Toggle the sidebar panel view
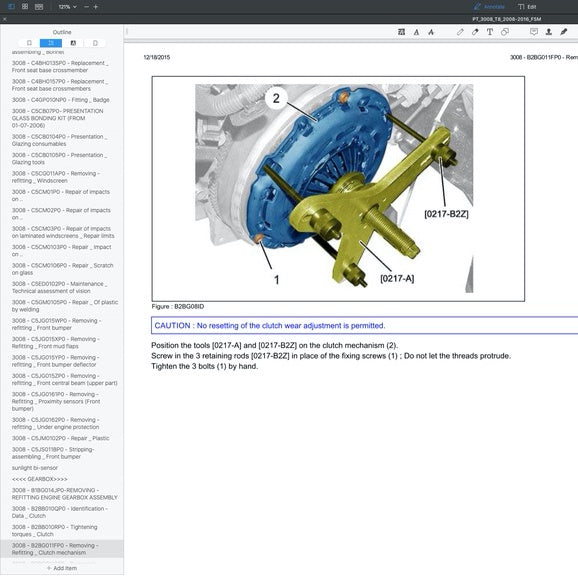Viewport: 578px width, 578px height. [x=11, y=7]
